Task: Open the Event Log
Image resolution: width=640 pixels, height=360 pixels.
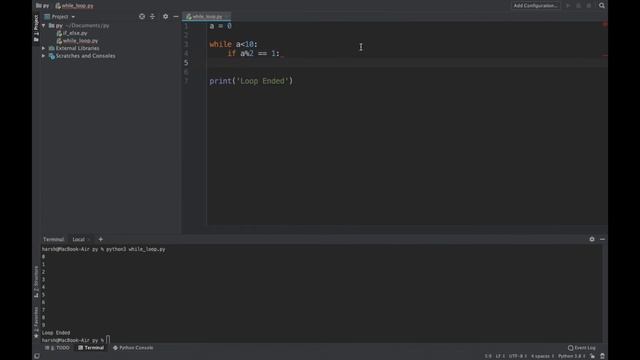Action: 582,348
